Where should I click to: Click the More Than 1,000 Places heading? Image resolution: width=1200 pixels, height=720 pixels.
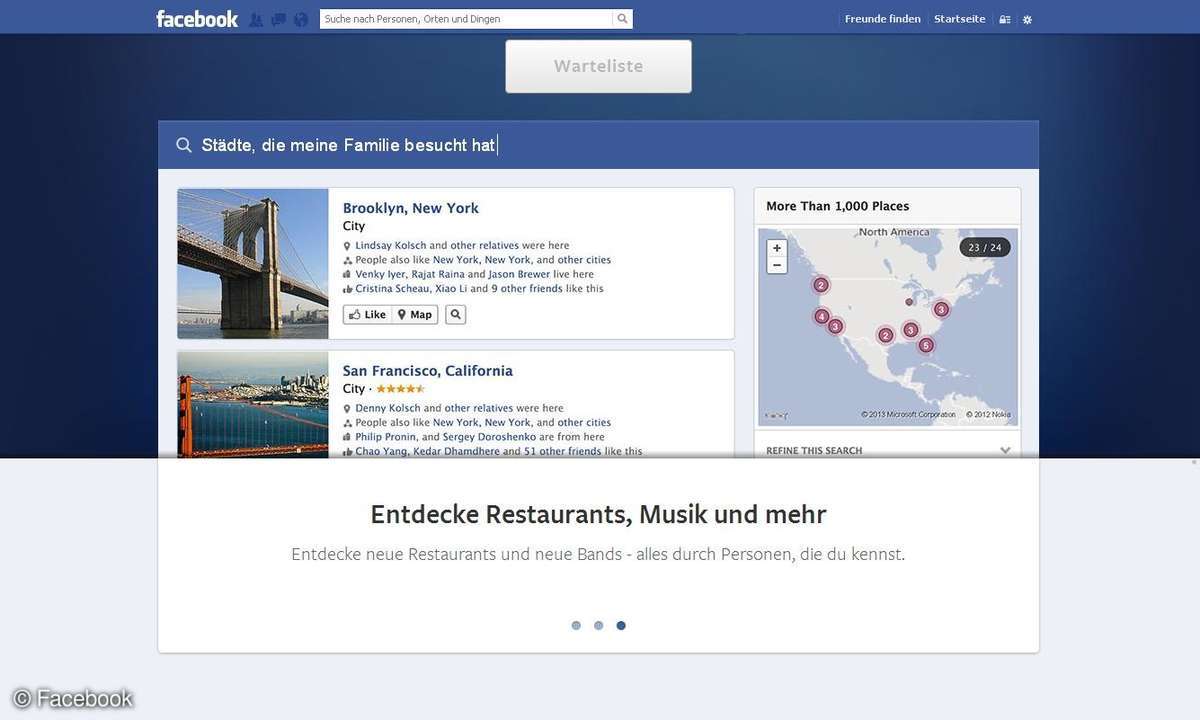coord(838,206)
